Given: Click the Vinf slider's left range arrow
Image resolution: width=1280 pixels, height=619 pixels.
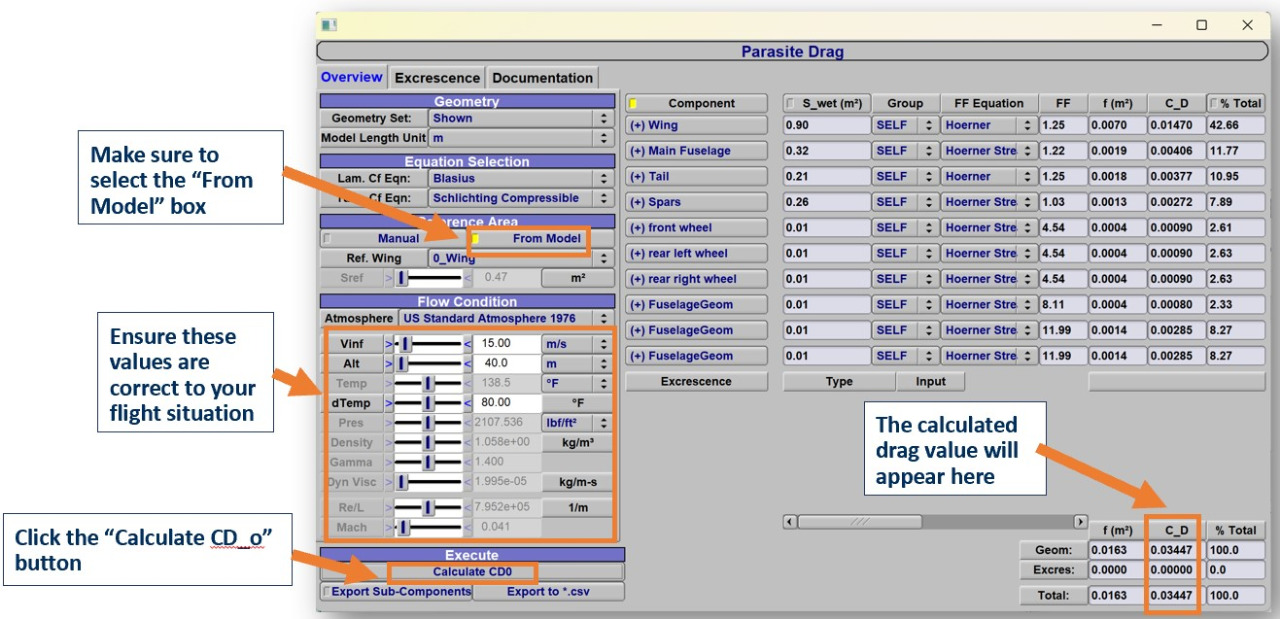Looking at the screenshot, I should coord(391,344).
